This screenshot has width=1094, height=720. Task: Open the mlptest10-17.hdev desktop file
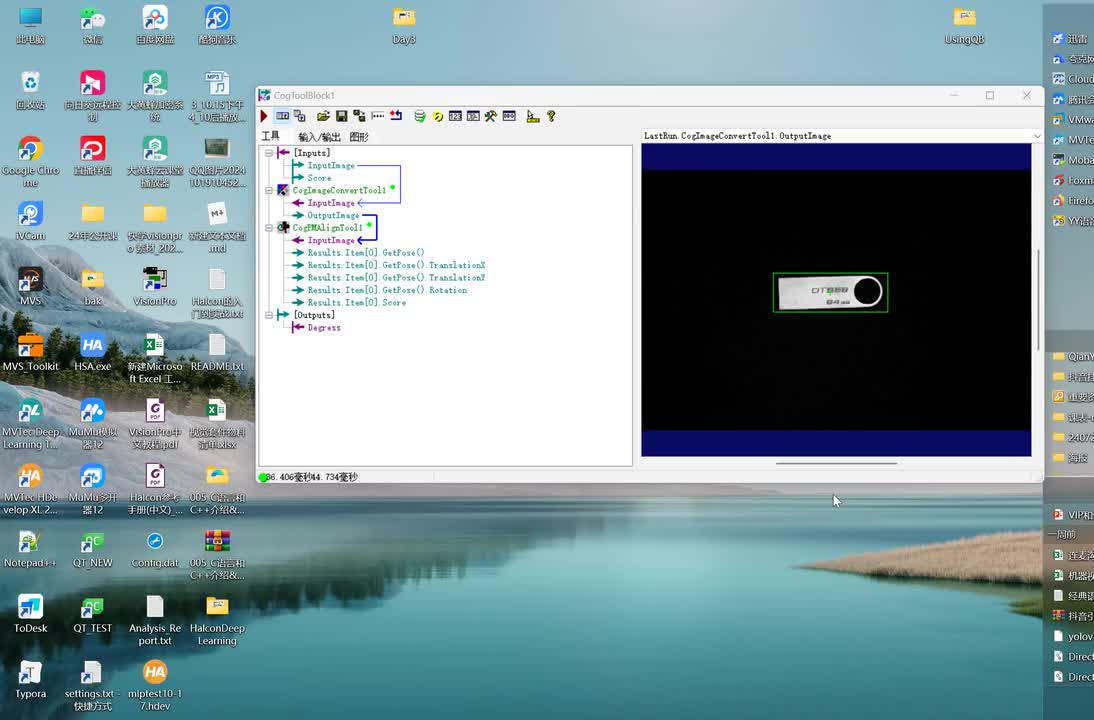tap(155, 687)
